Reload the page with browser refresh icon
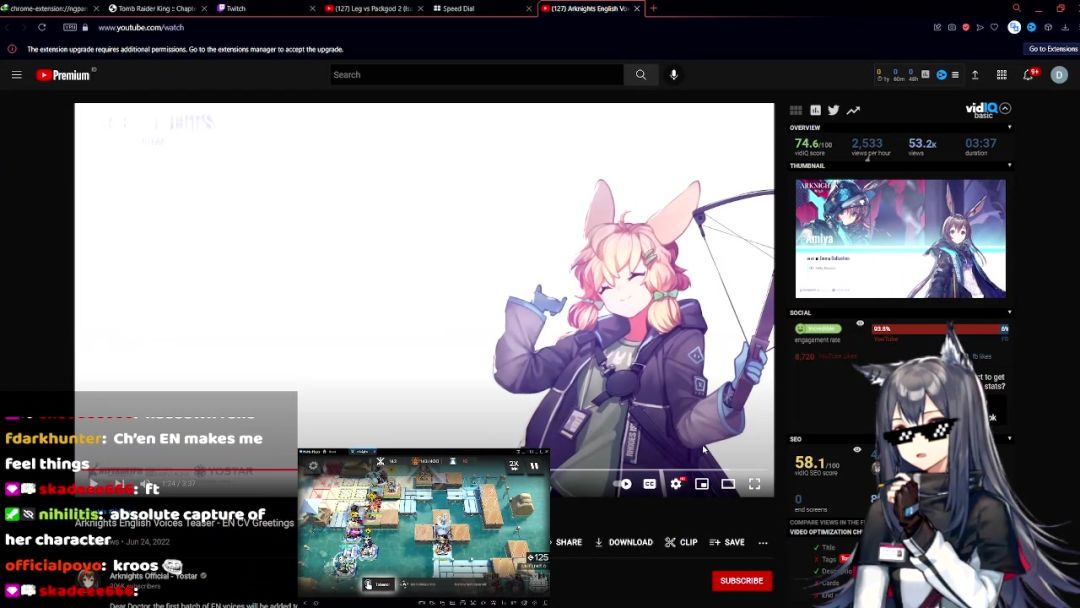1080x608 pixels. tap(42, 28)
